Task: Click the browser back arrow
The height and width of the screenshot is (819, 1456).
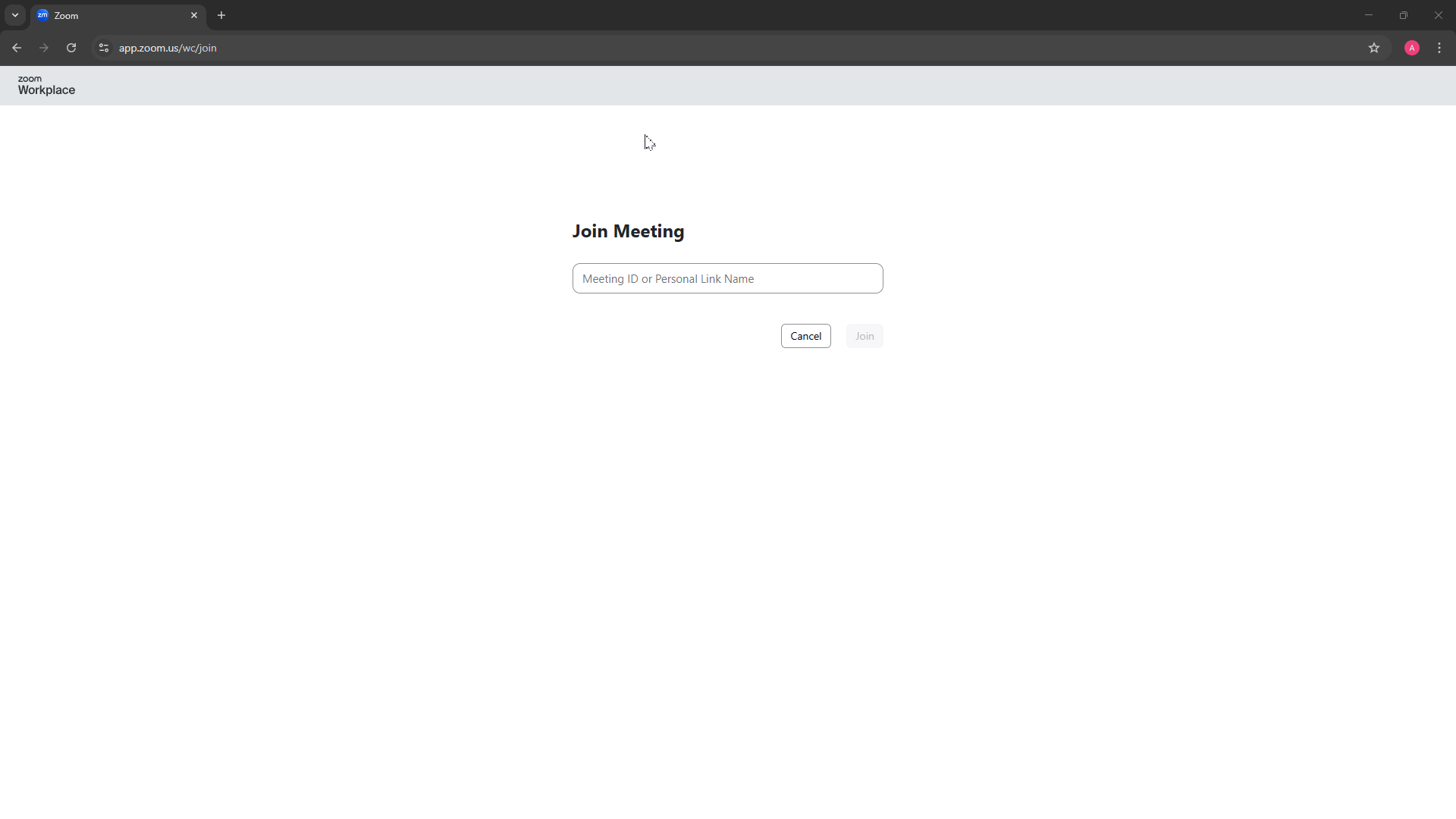Action: [x=17, y=48]
